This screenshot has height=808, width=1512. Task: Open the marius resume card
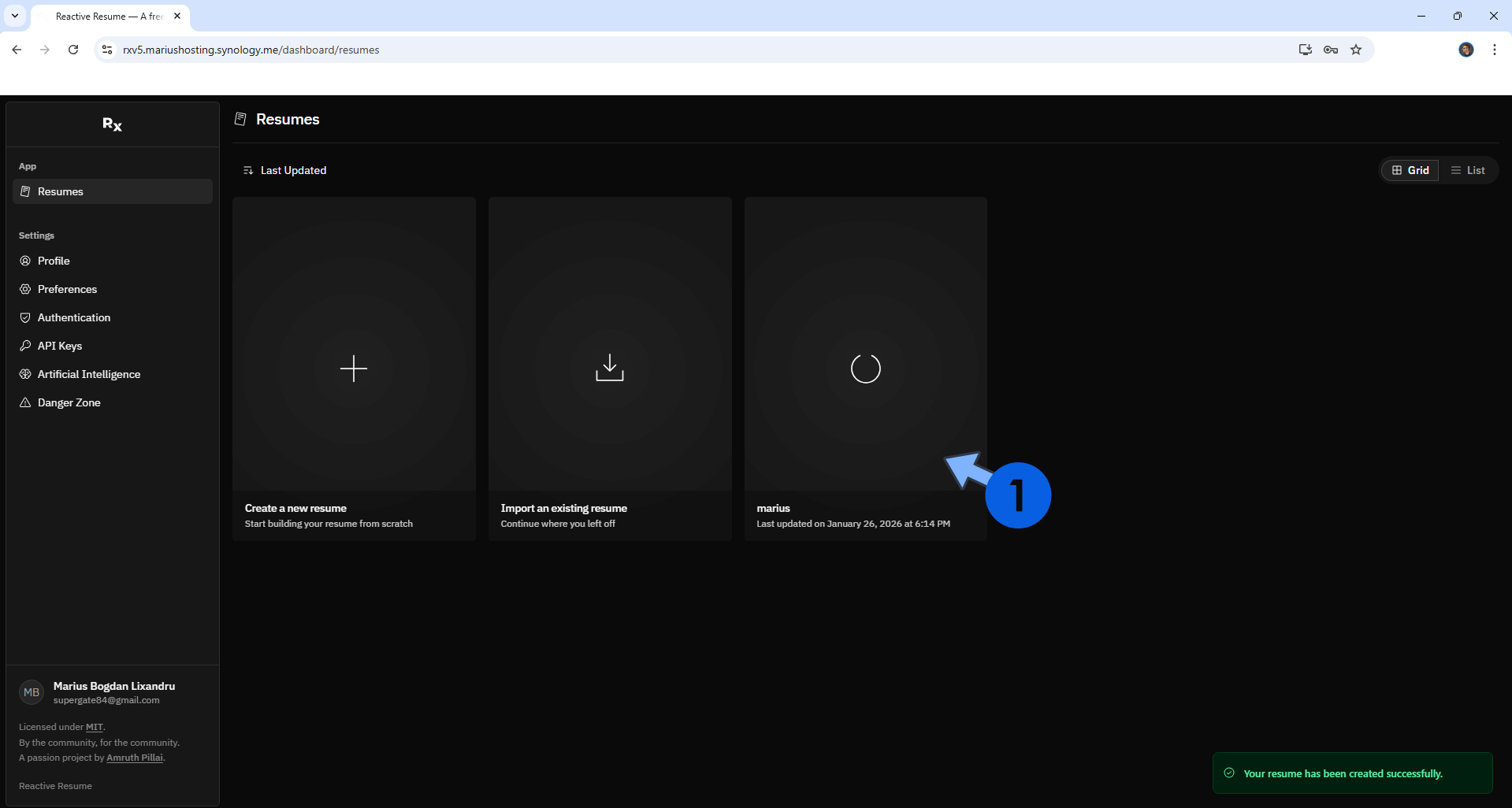click(x=865, y=368)
